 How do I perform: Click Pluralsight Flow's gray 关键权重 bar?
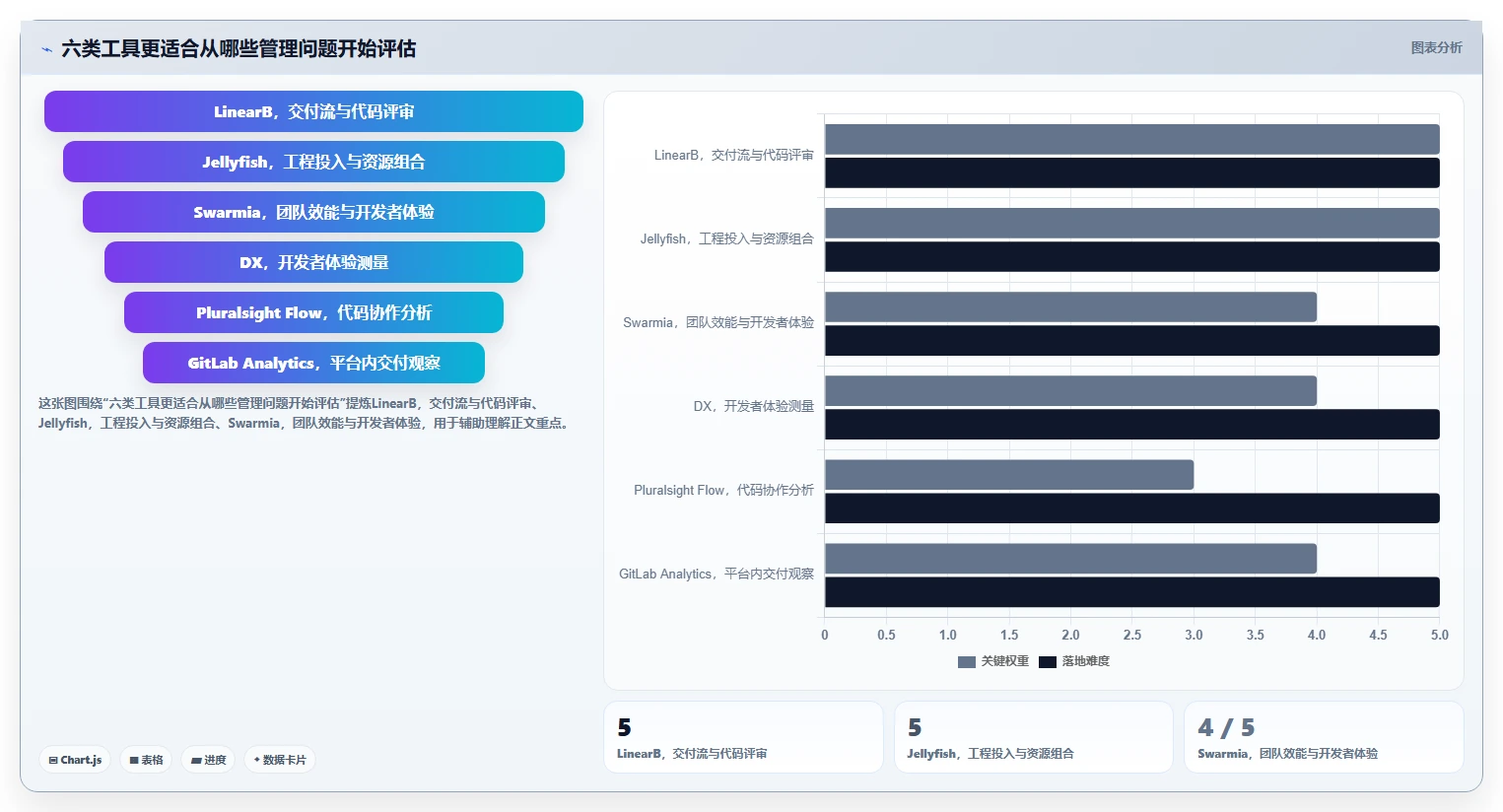click(x=1009, y=474)
